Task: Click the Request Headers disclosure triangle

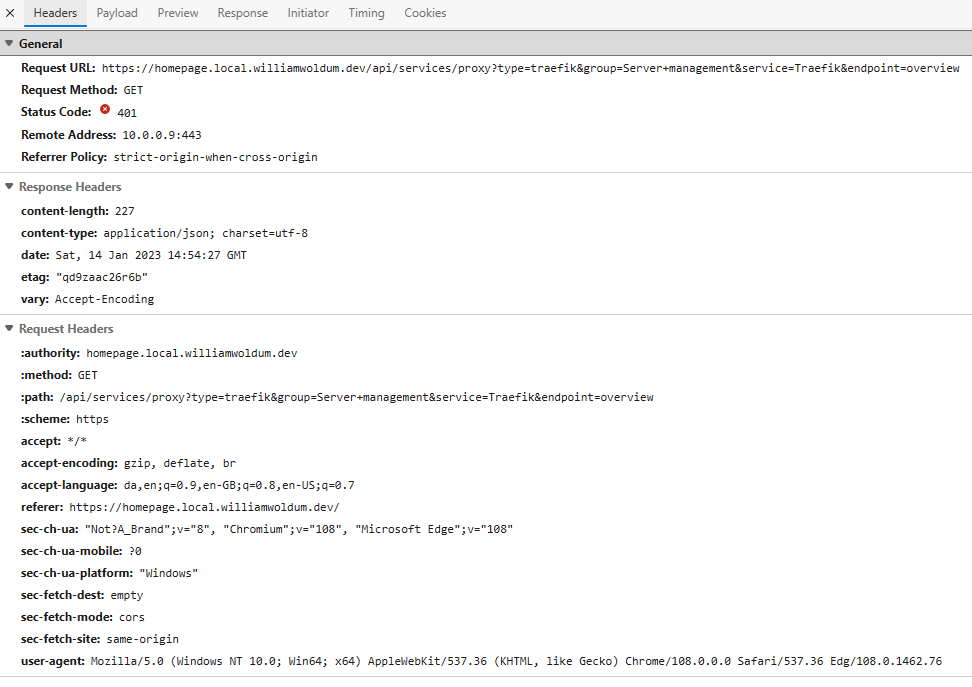Action: [x=9, y=328]
